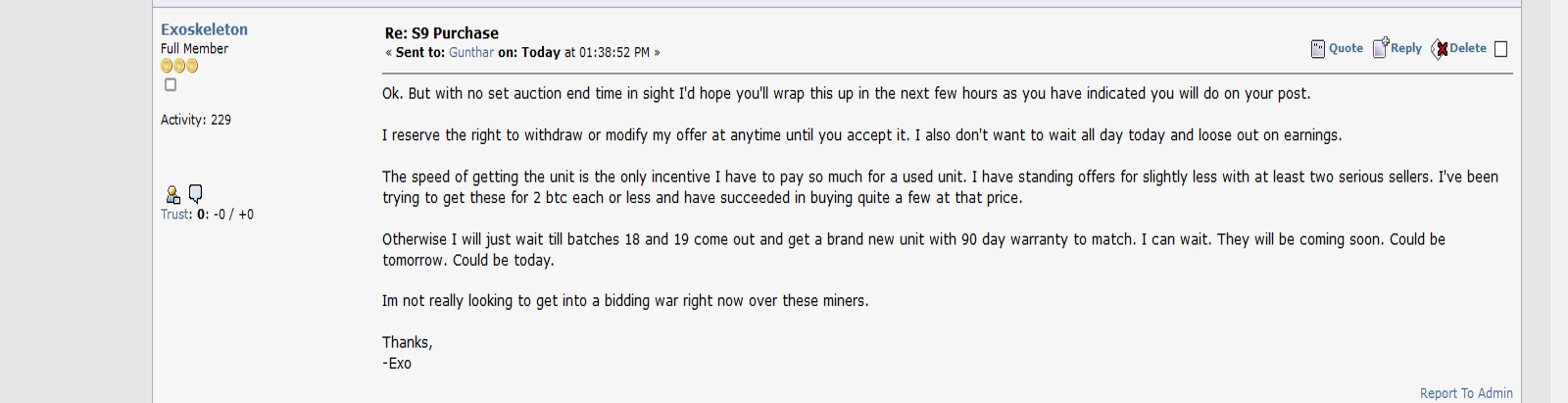Screen dimensions: 1568x403
Task: Click the -Exo signature line
Action: [397, 364]
